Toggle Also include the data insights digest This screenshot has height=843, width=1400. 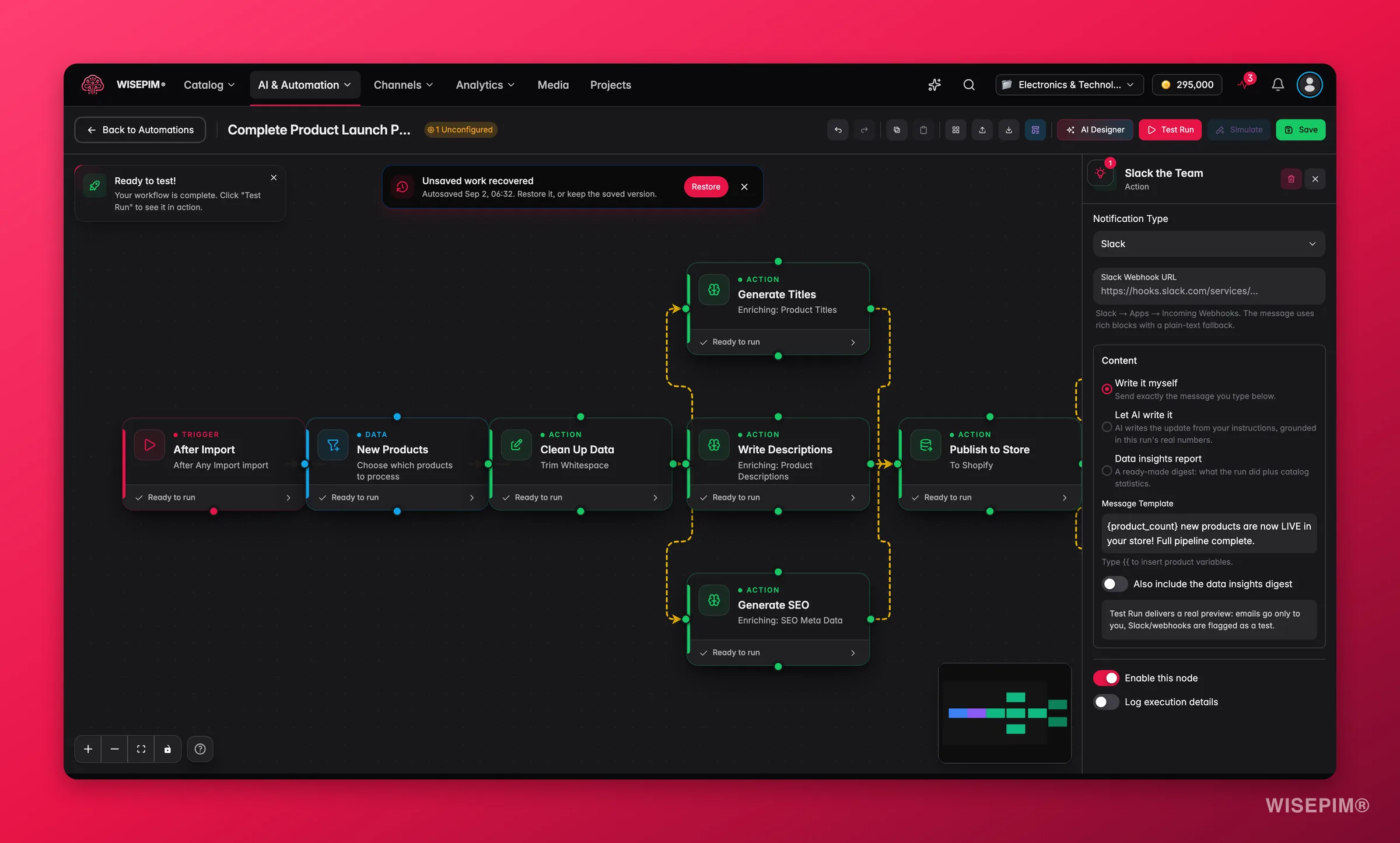[x=1114, y=584]
